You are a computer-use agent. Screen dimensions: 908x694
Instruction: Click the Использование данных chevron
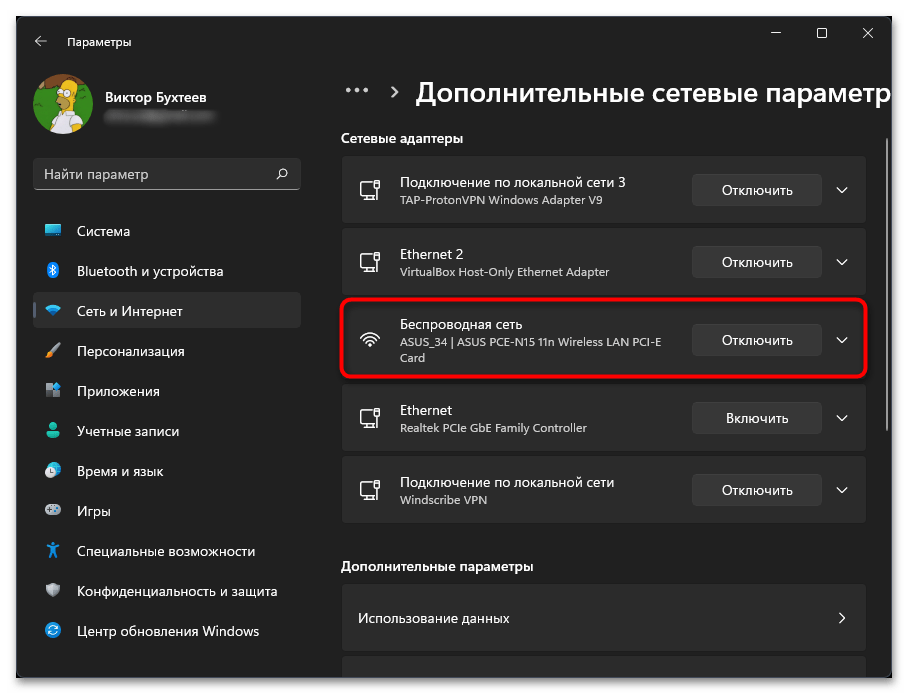tap(842, 618)
